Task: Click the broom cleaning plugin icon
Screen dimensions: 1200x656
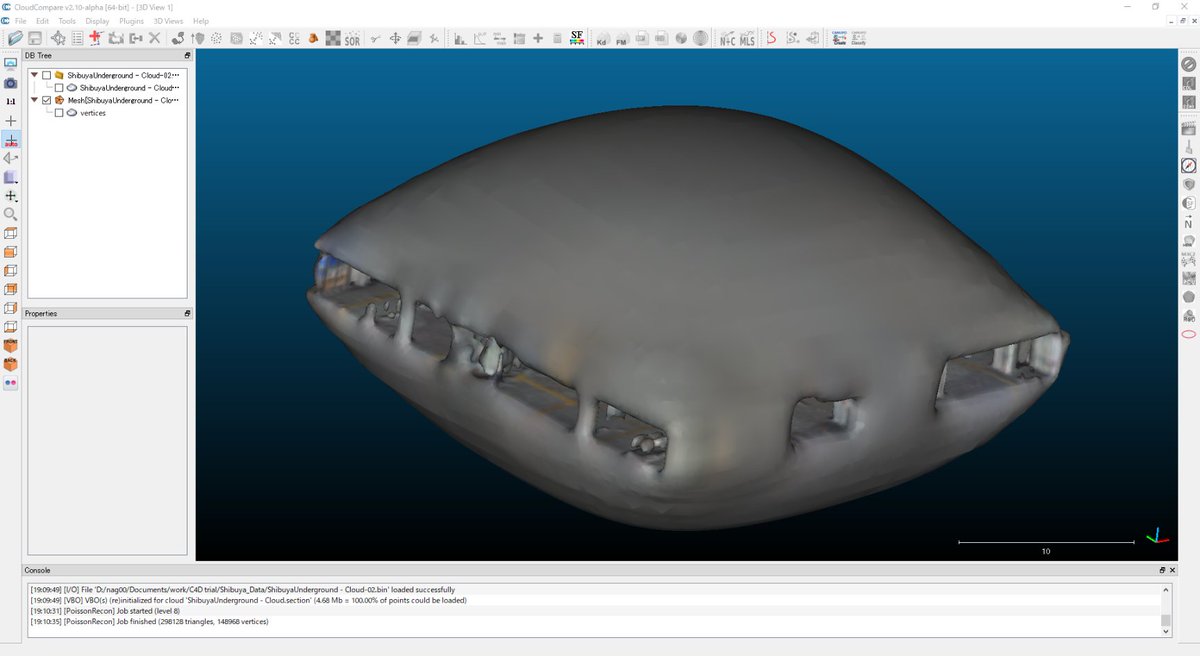Action: [x=1188, y=146]
